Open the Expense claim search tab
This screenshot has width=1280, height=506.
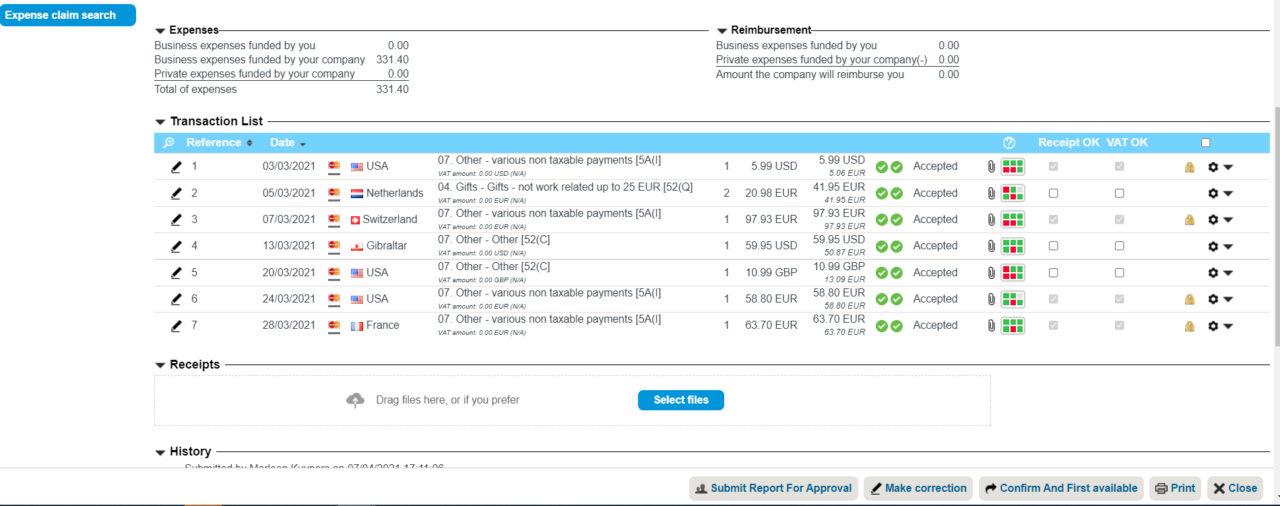click(68, 15)
